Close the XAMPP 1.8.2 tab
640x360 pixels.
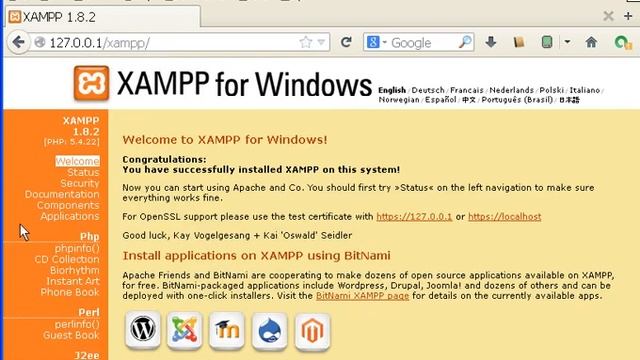(x=608, y=16)
